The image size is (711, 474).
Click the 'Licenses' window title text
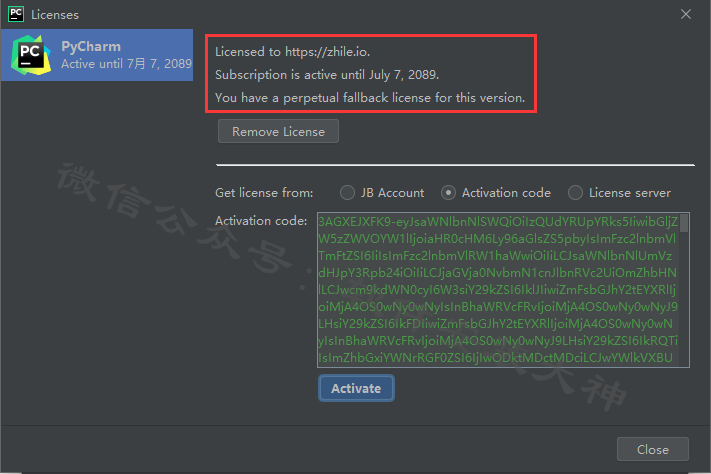coord(55,15)
